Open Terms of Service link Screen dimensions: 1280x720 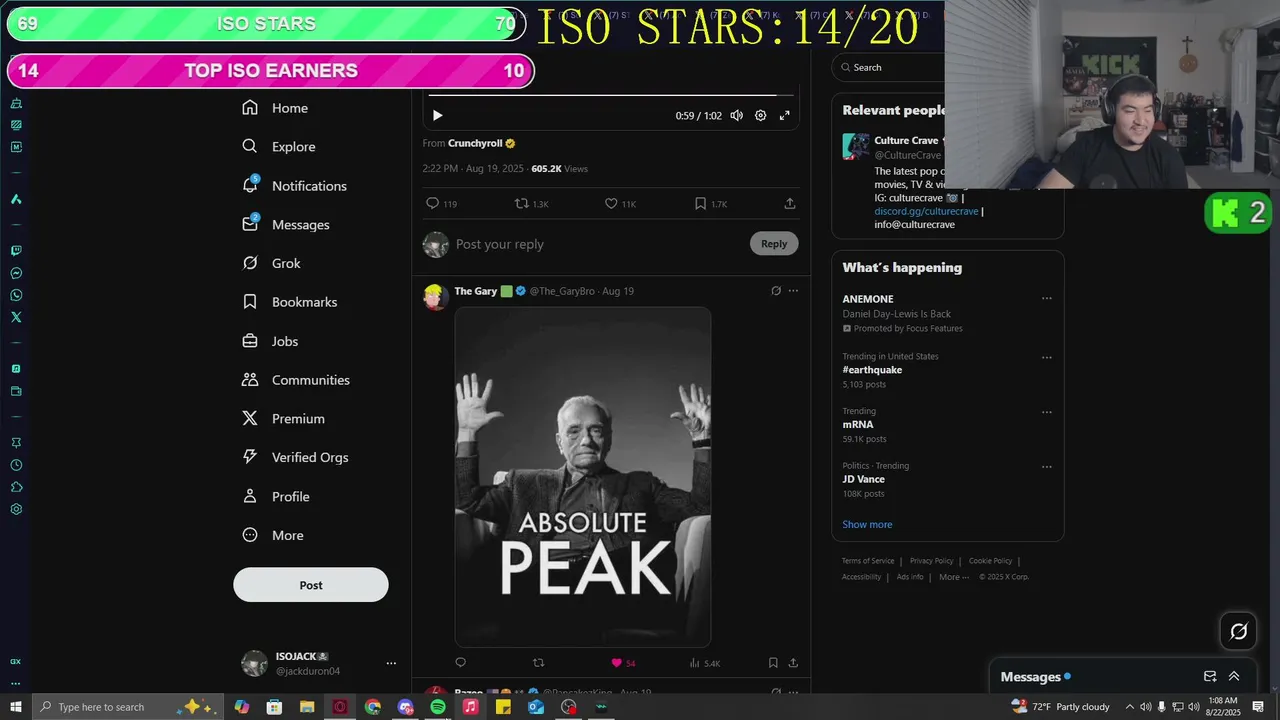pos(868,561)
